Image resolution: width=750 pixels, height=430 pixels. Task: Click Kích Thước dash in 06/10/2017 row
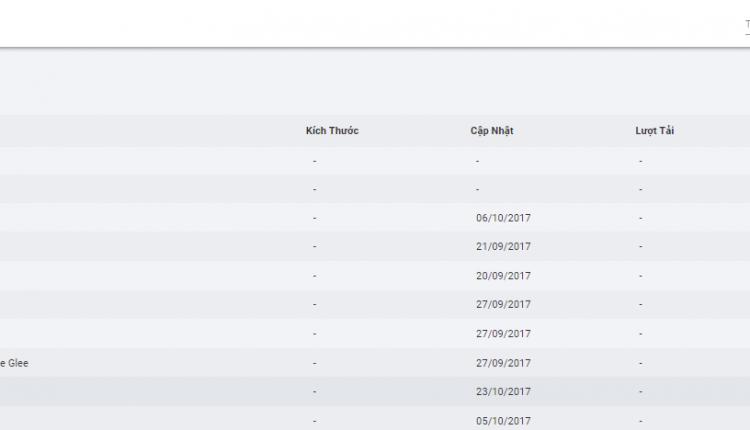click(x=314, y=218)
